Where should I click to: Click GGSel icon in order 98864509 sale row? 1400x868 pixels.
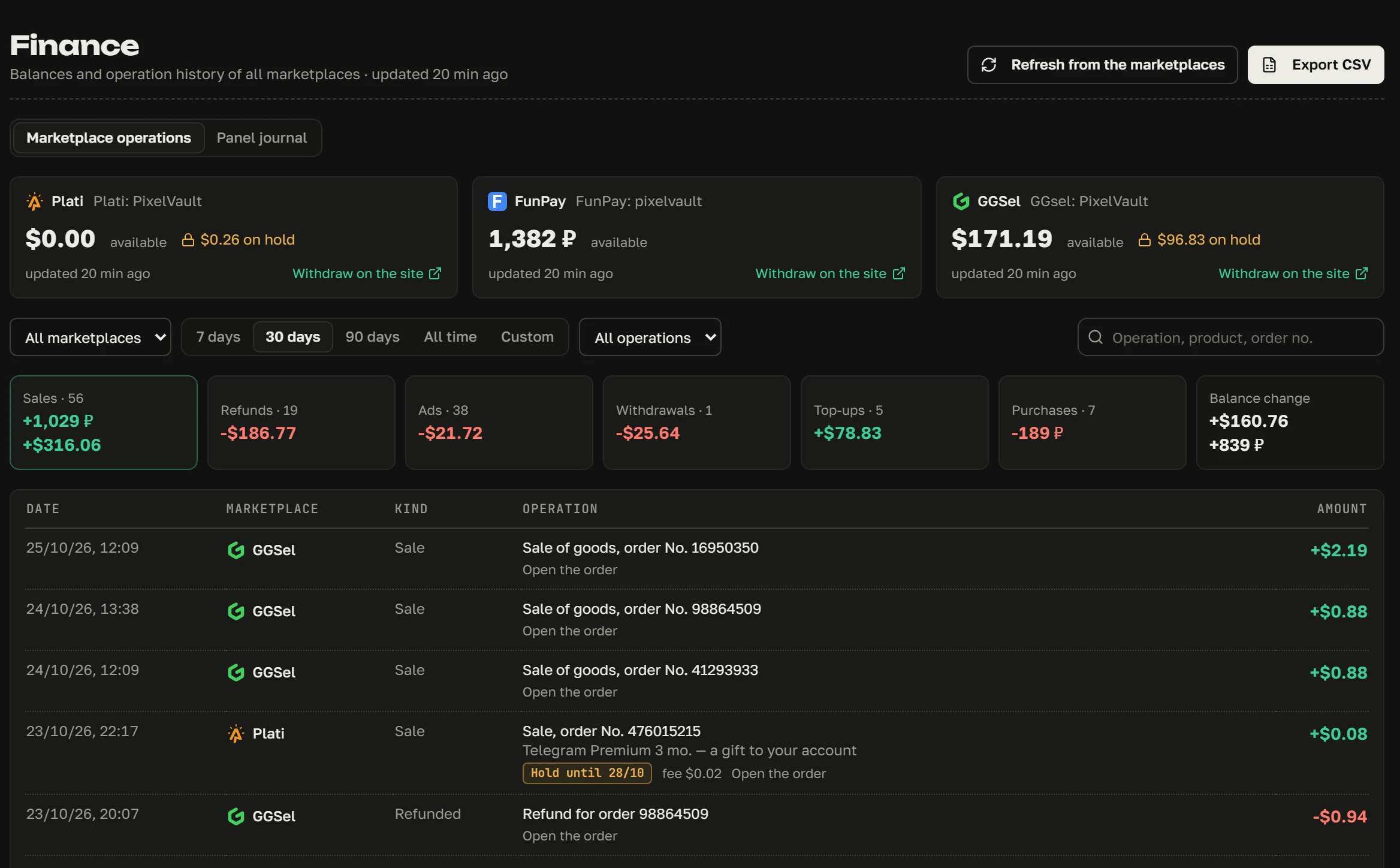[236, 611]
